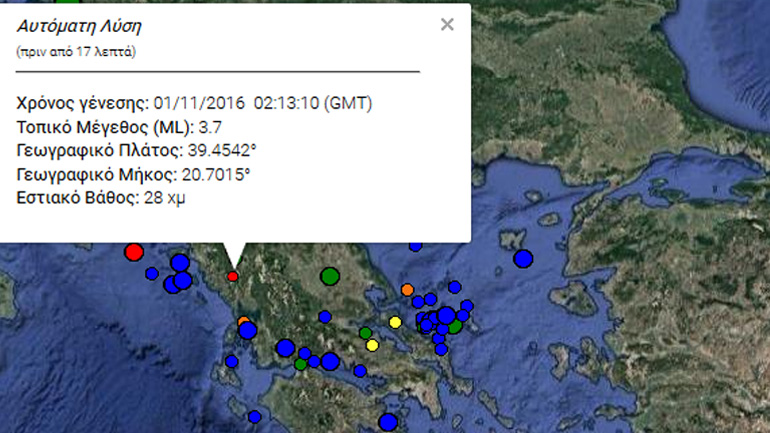Select the green marker inside eastern blue cluster
Screen dimensions: 770x433
pyautogui.click(x=455, y=326)
